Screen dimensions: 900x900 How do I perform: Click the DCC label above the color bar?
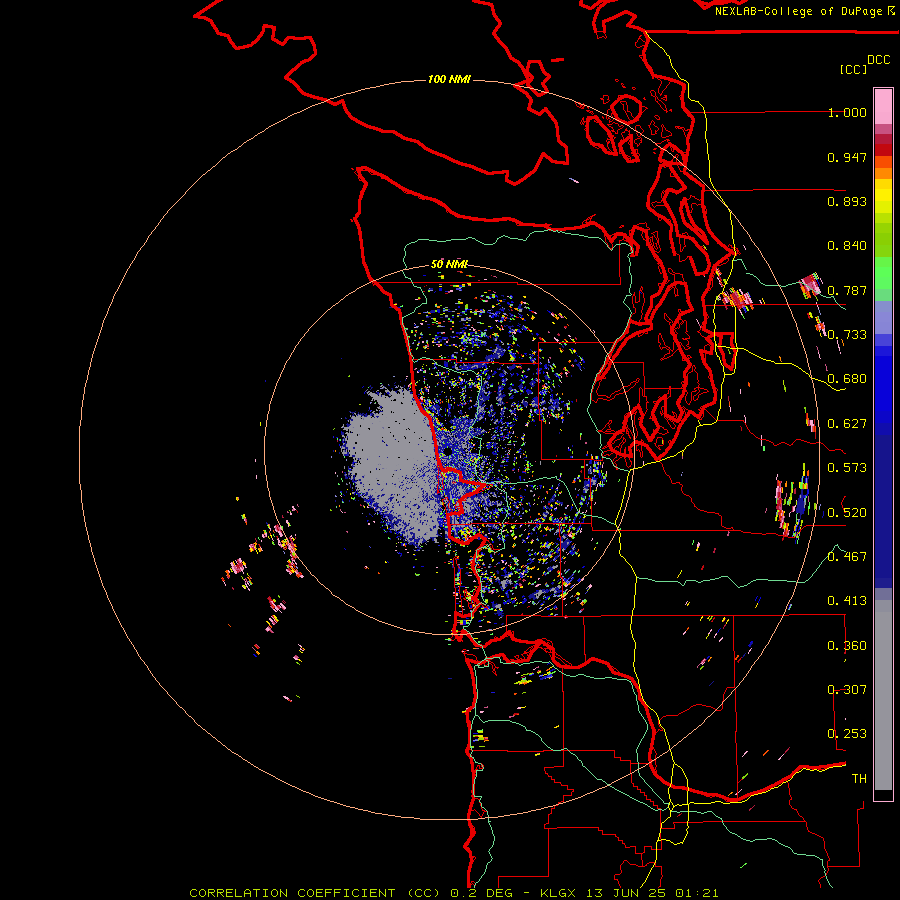click(879, 59)
